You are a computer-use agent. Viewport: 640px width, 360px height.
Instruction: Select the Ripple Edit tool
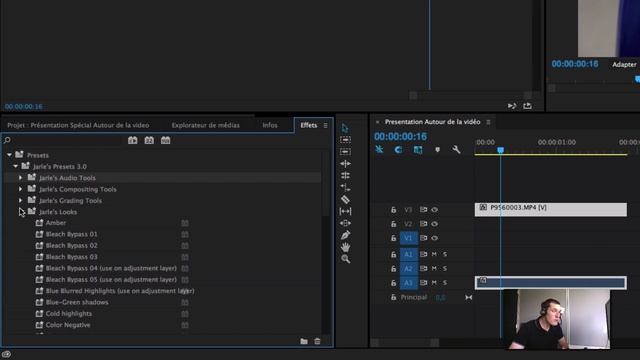point(345,164)
